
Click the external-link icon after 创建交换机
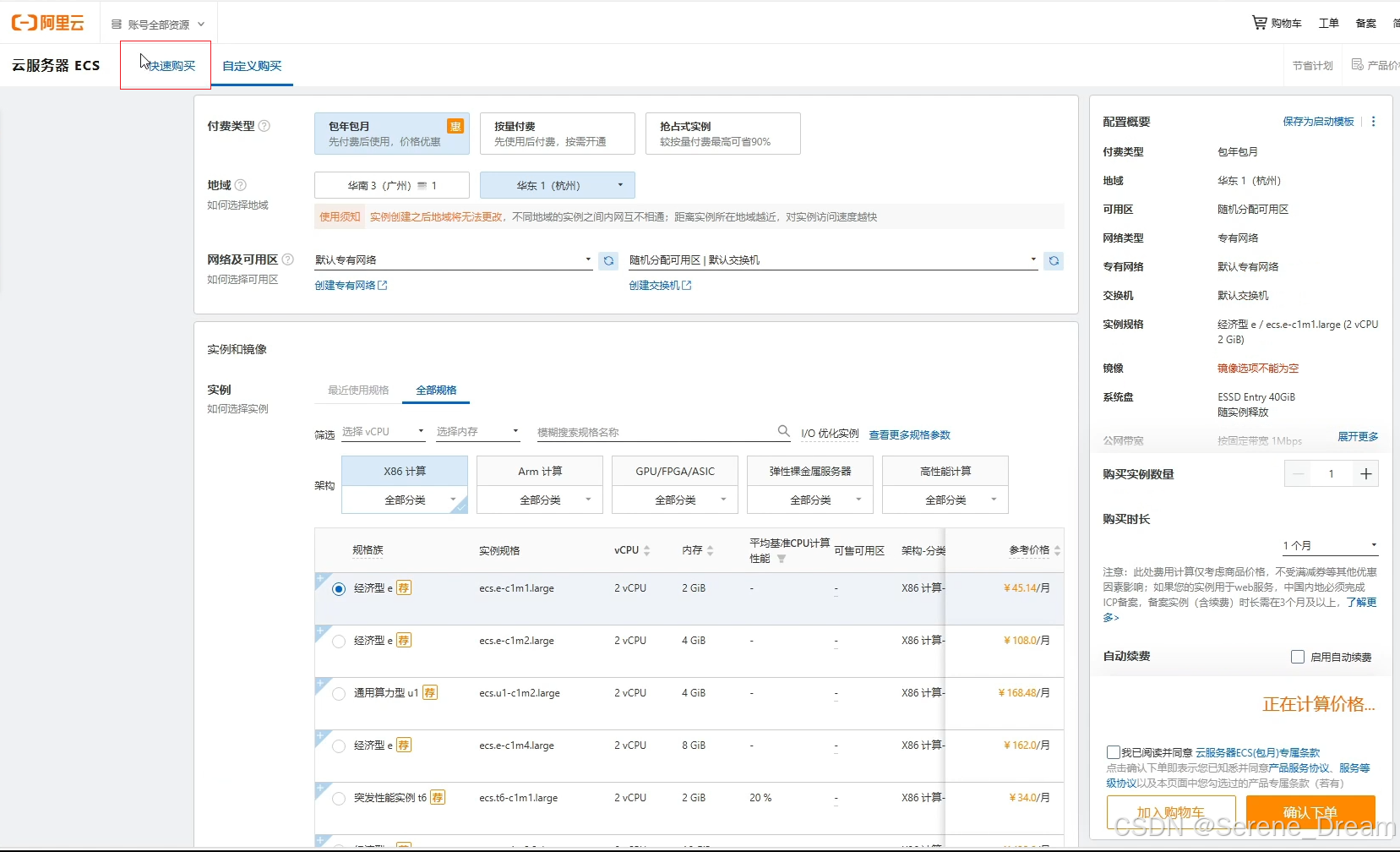tap(687, 286)
